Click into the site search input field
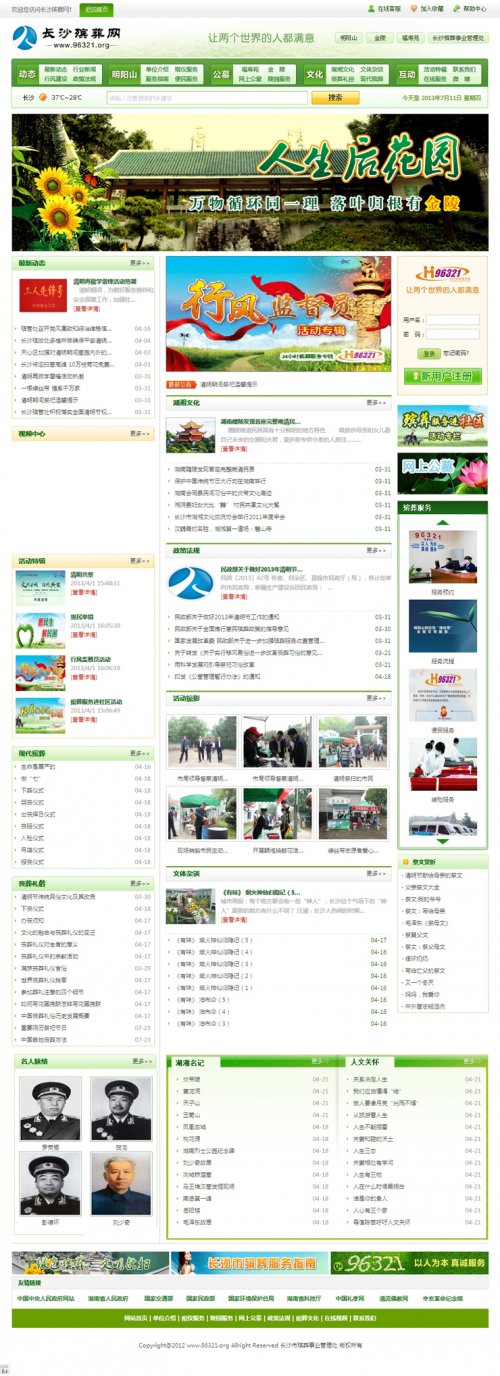 click(207, 98)
